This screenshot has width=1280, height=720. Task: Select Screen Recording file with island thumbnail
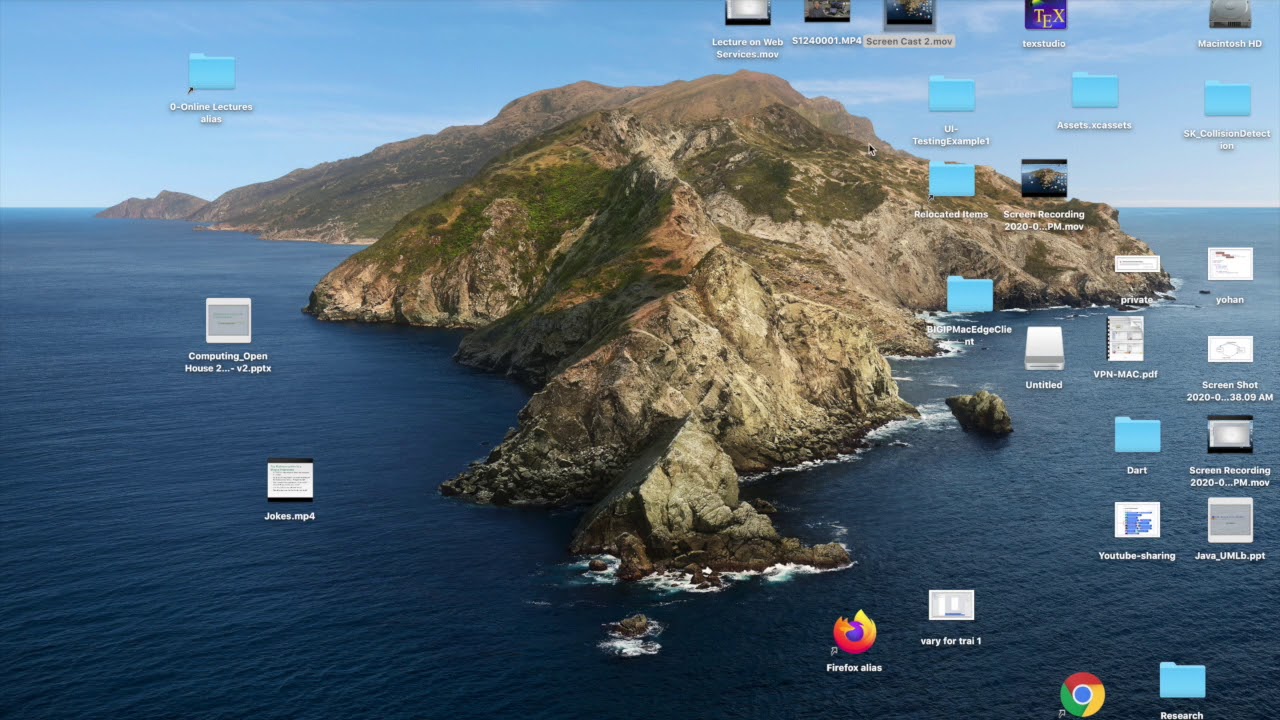tap(1044, 179)
